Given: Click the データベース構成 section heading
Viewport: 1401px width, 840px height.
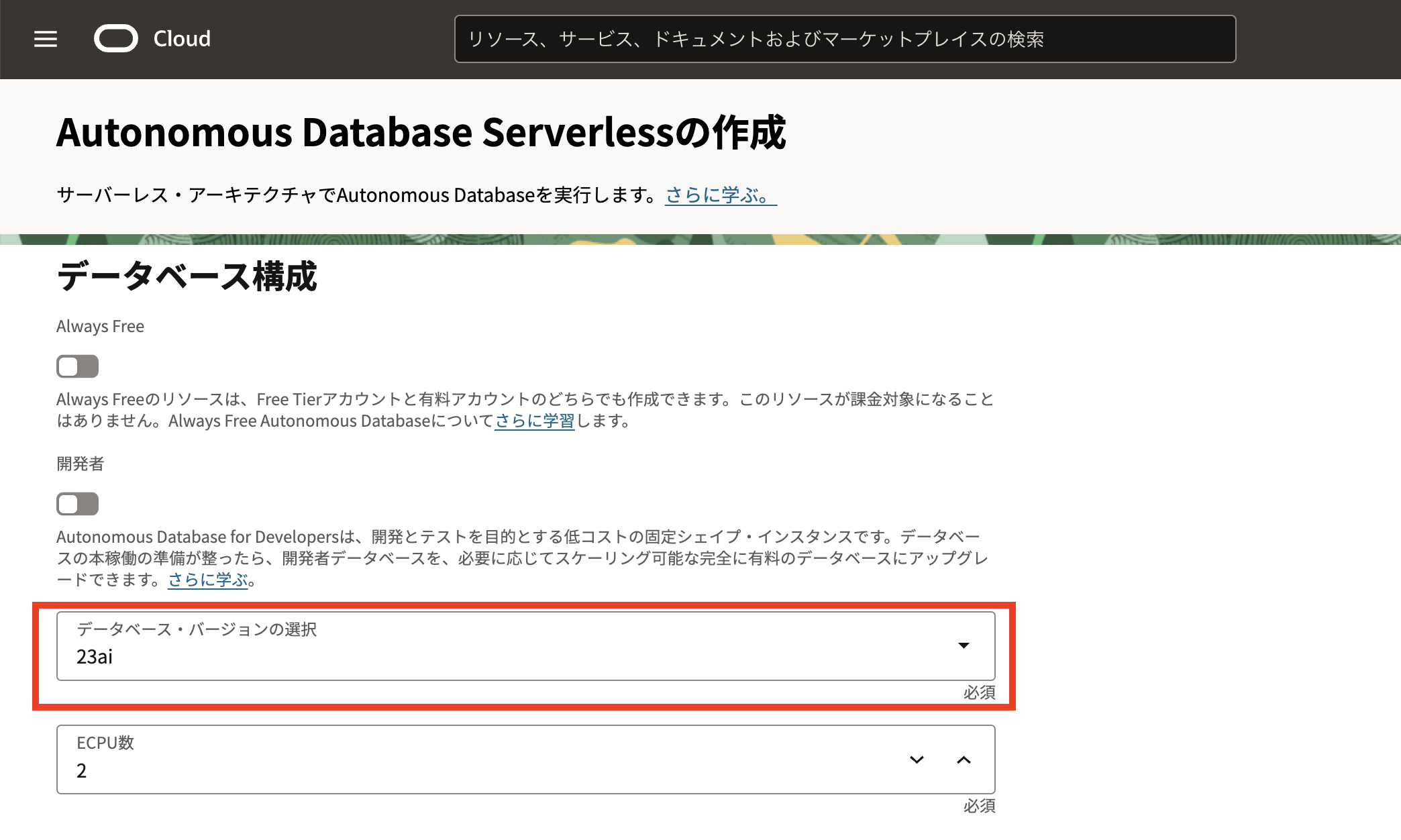Looking at the screenshot, I should (x=187, y=276).
